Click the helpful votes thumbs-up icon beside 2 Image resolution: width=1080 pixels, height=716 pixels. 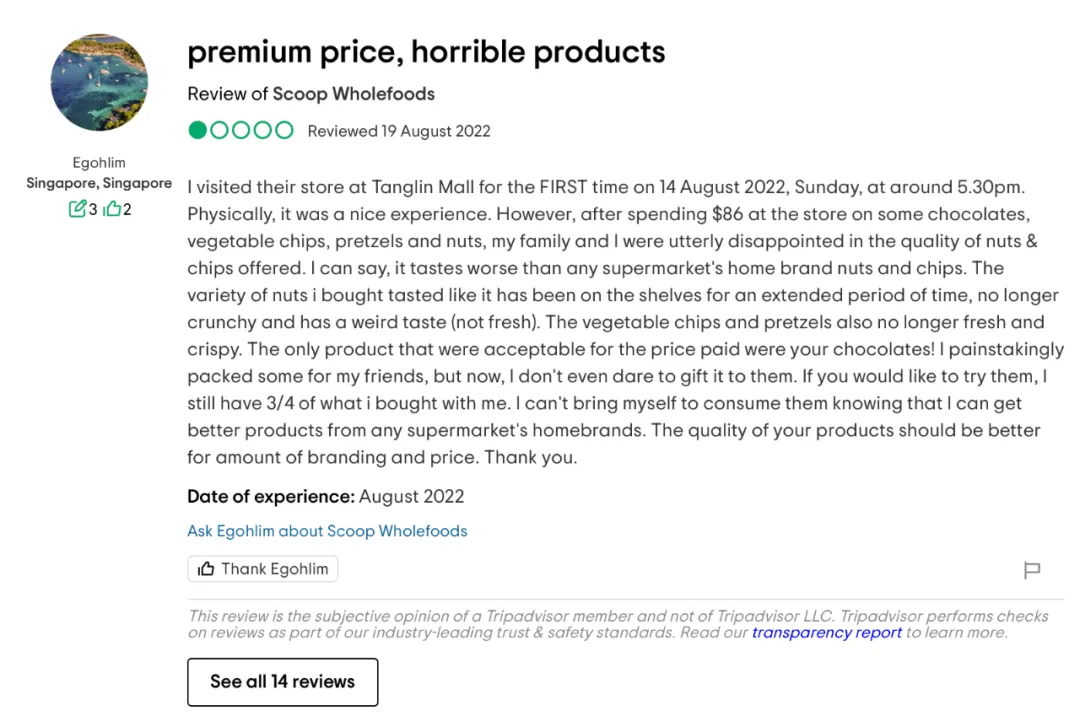pyautogui.click(x=112, y=209)
